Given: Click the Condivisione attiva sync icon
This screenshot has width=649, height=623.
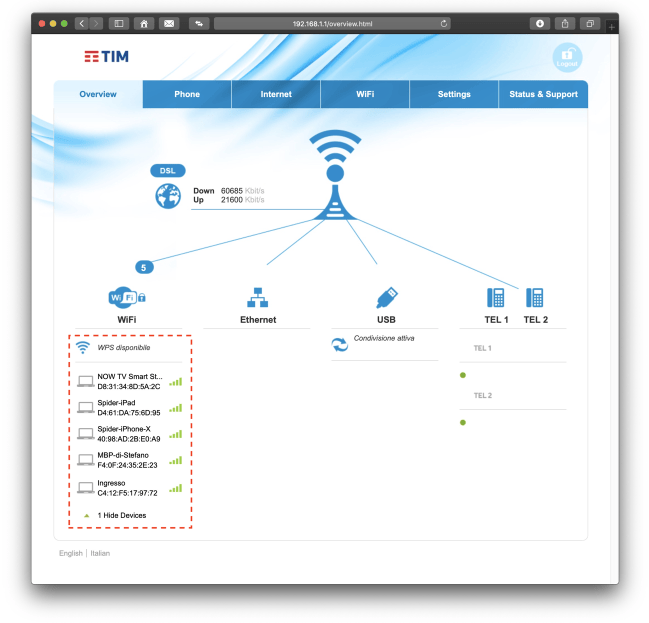Looking at the screenshot, I should [340, 344].
